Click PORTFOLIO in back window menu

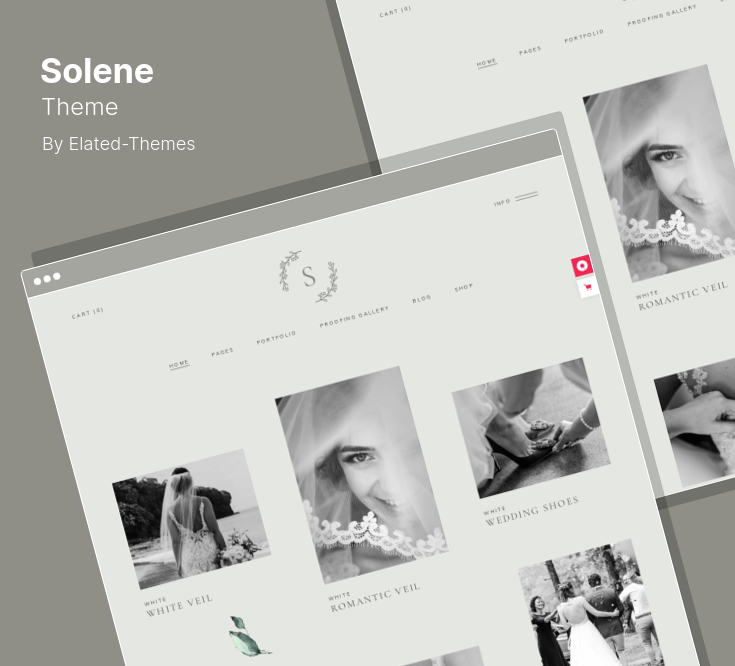(x=584, y=36)
